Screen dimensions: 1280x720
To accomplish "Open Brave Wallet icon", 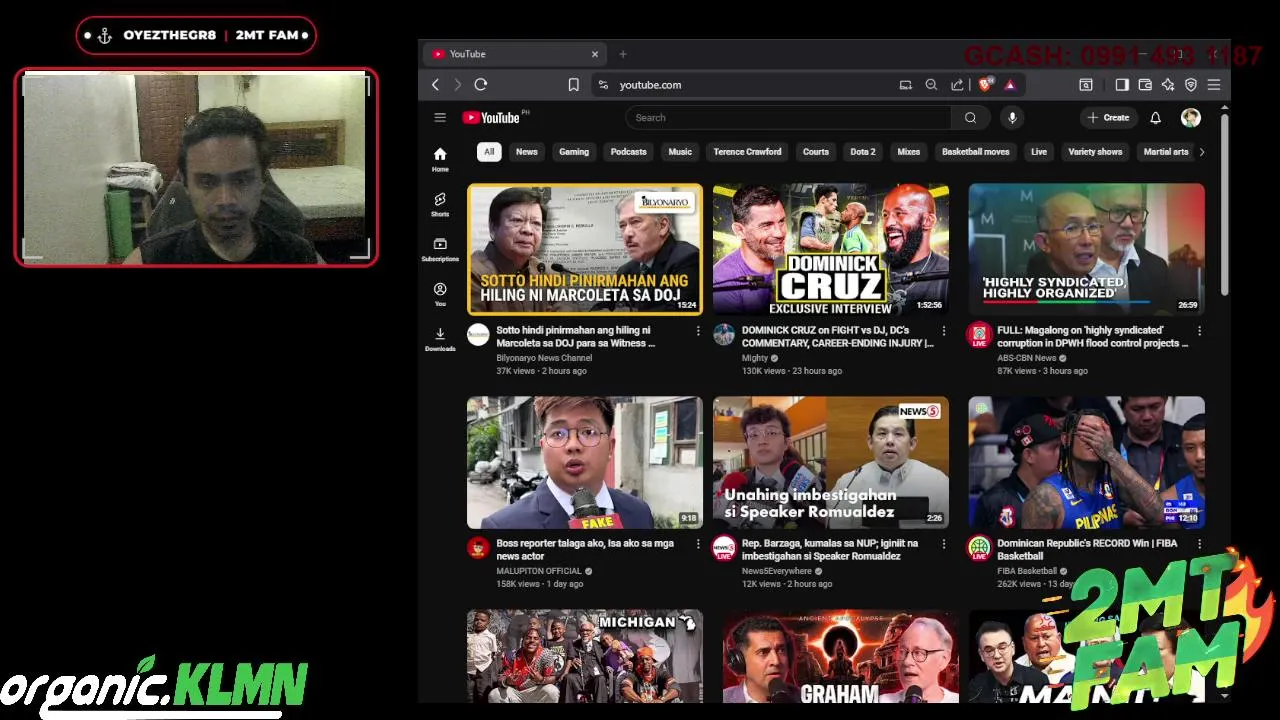I will point(1145,85).
